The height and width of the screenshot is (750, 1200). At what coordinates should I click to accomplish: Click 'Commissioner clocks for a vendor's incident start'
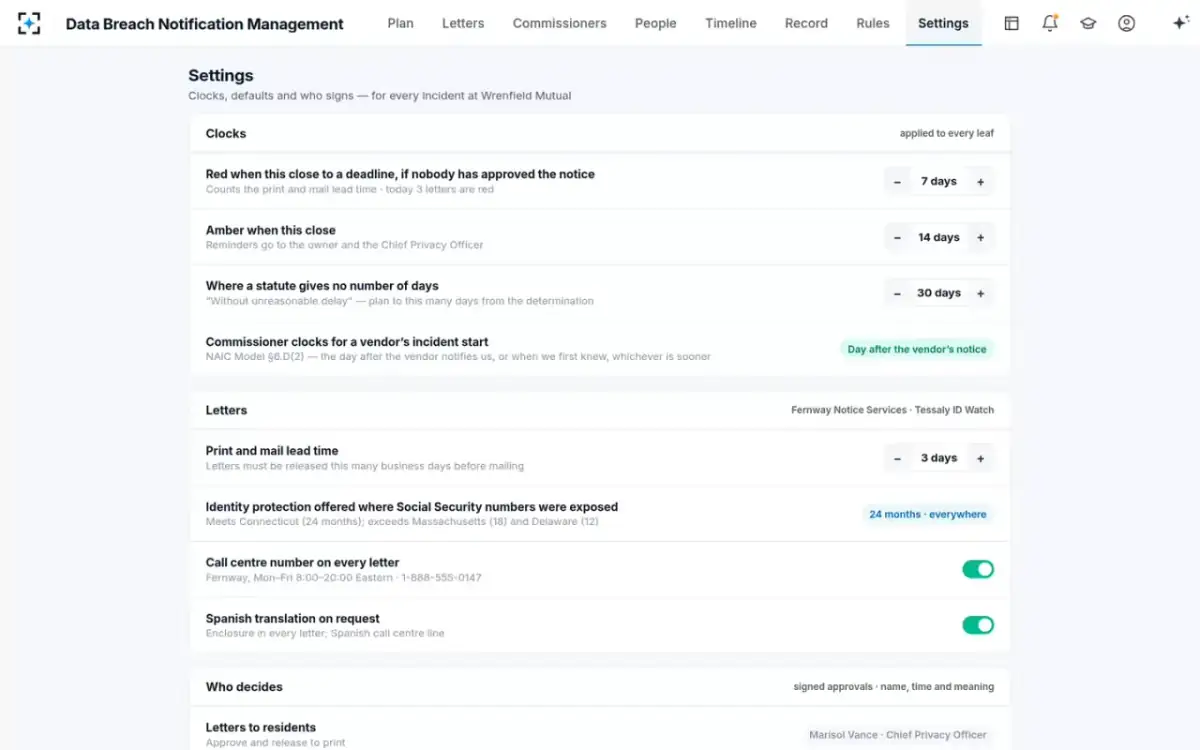coord(347,342)
